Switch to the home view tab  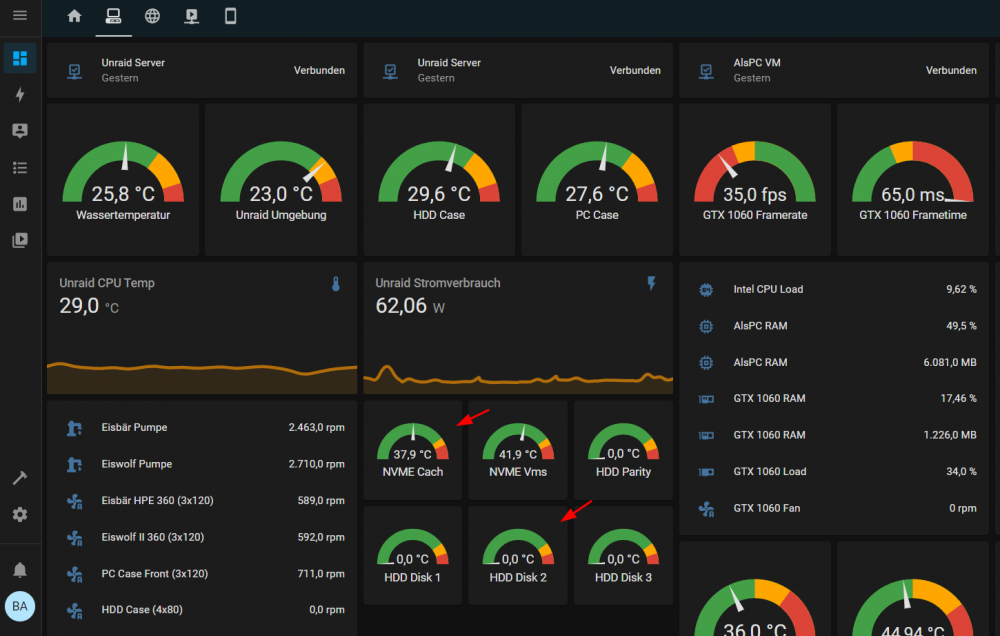coord(75,16)
